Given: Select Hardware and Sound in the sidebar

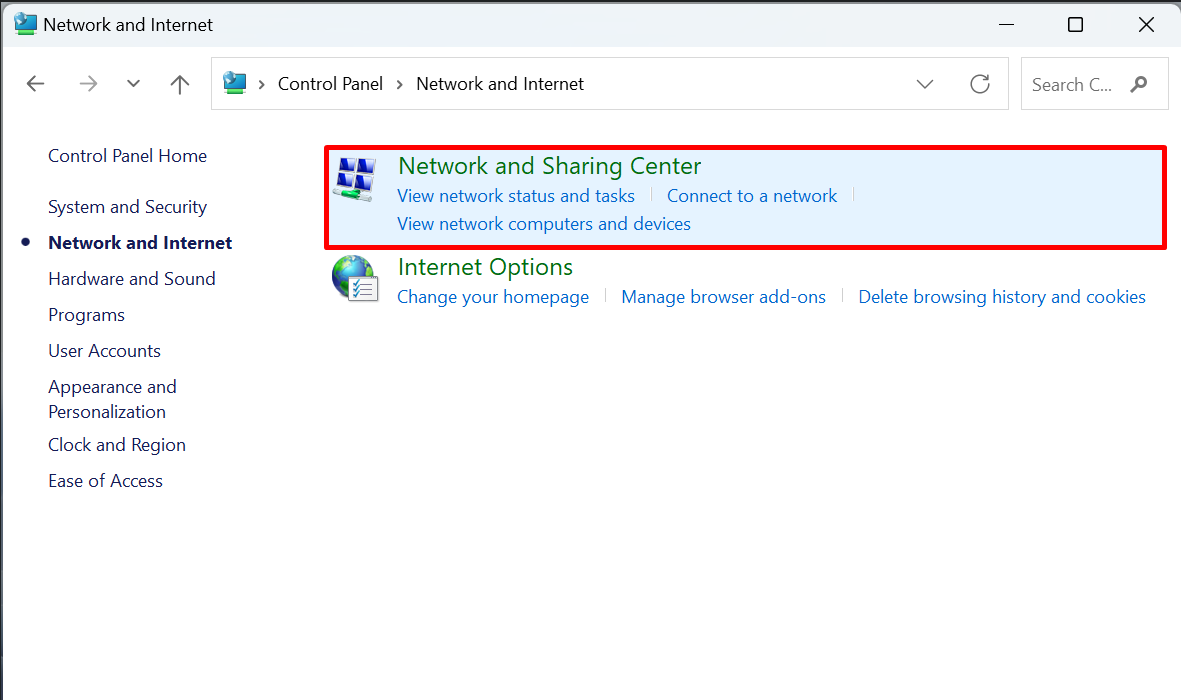Looking at the screenshot, I should [x=131, y=279].
